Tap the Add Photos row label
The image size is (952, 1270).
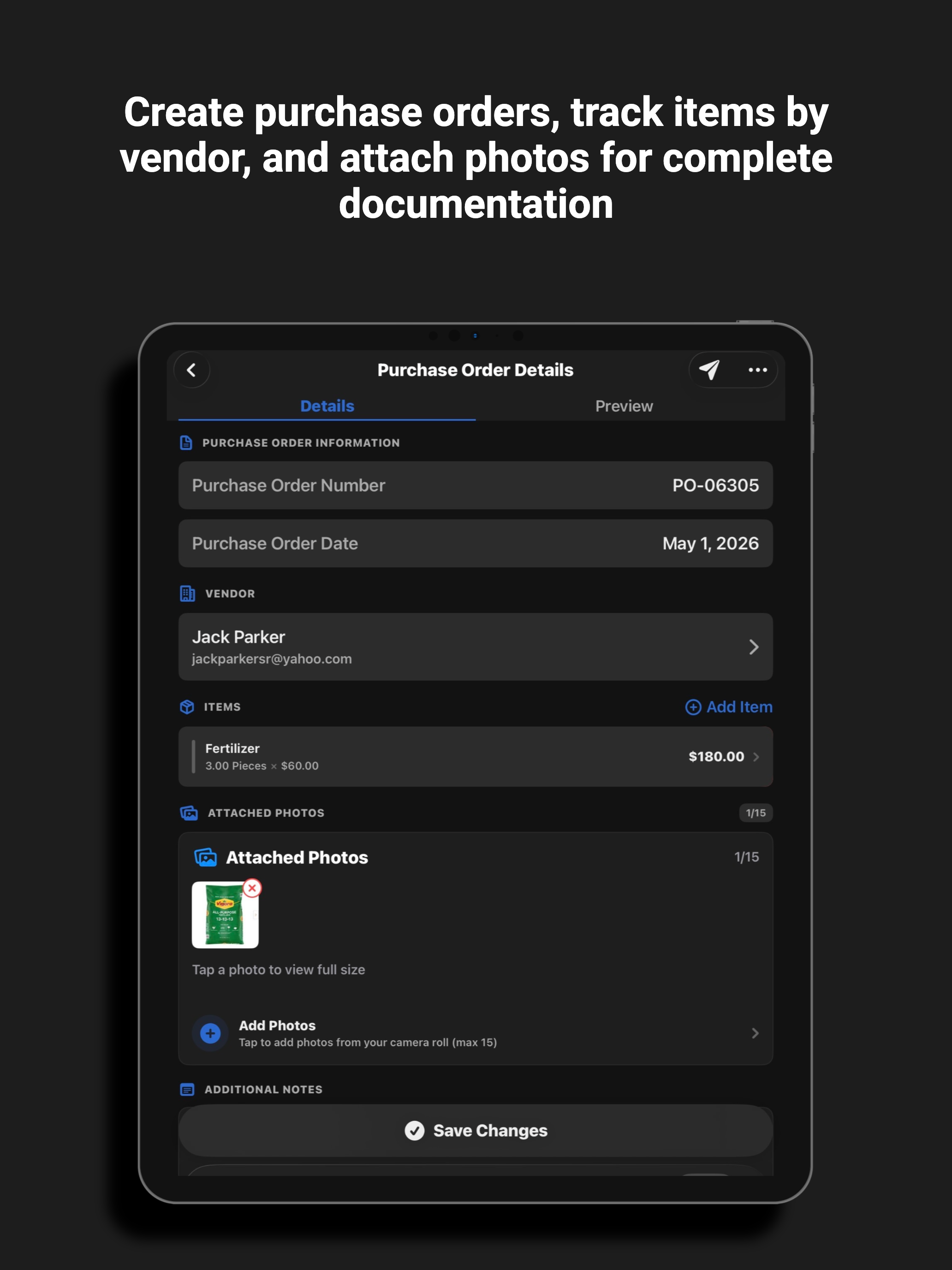277,1025
